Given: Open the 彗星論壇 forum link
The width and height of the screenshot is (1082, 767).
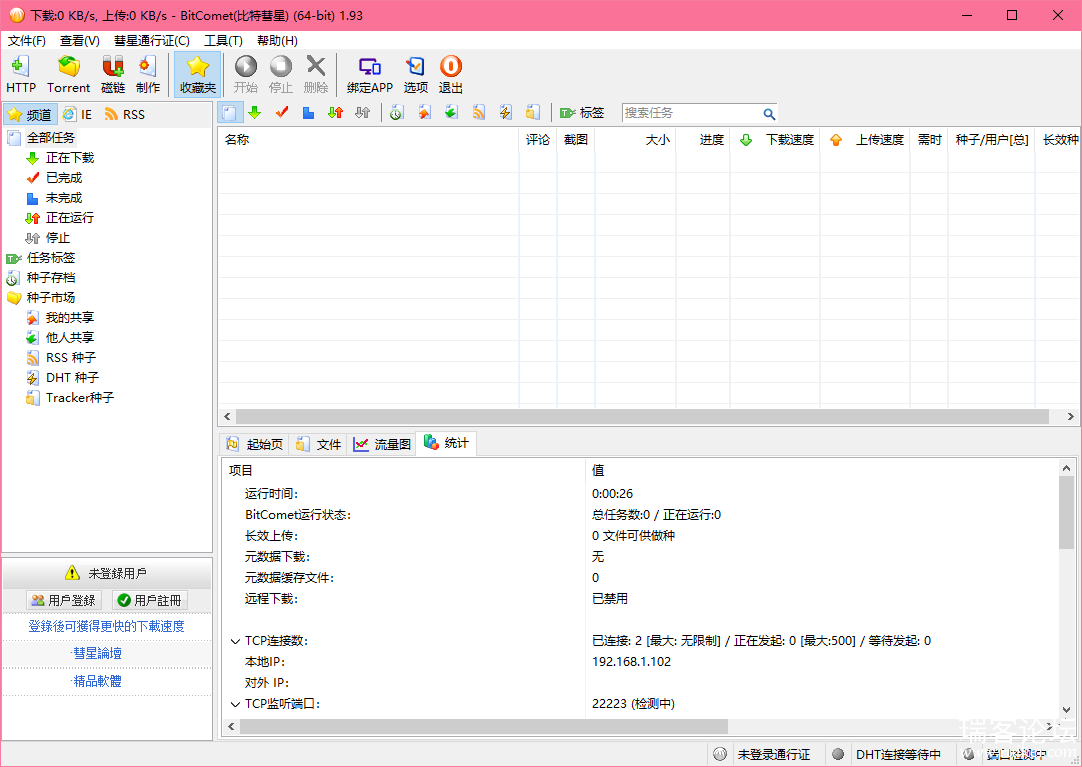Looking at the screenshot, I should pos(97,653).
